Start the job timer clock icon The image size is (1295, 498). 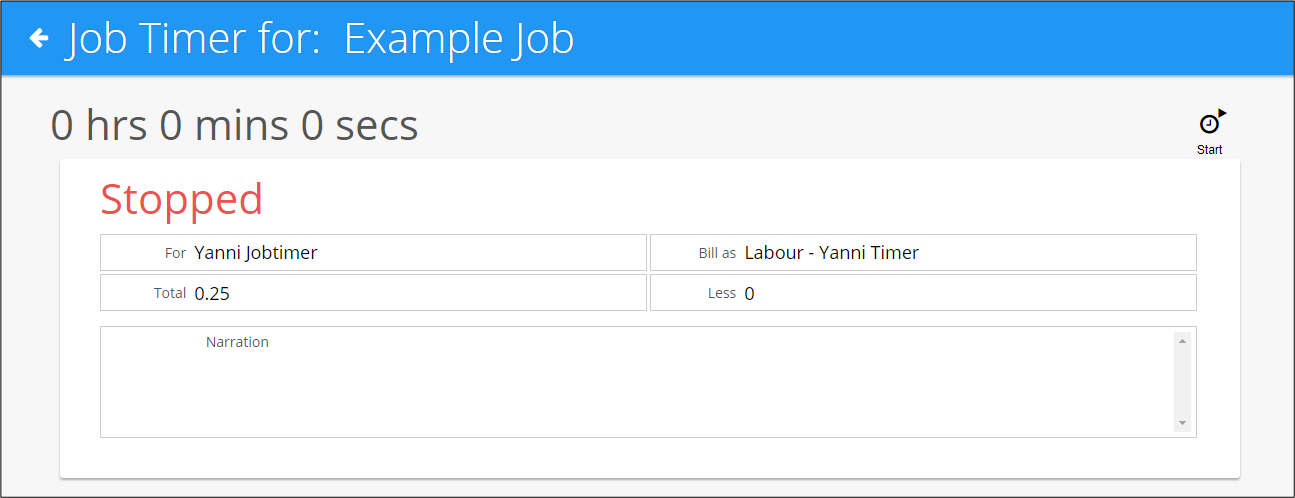(1211, 121)
